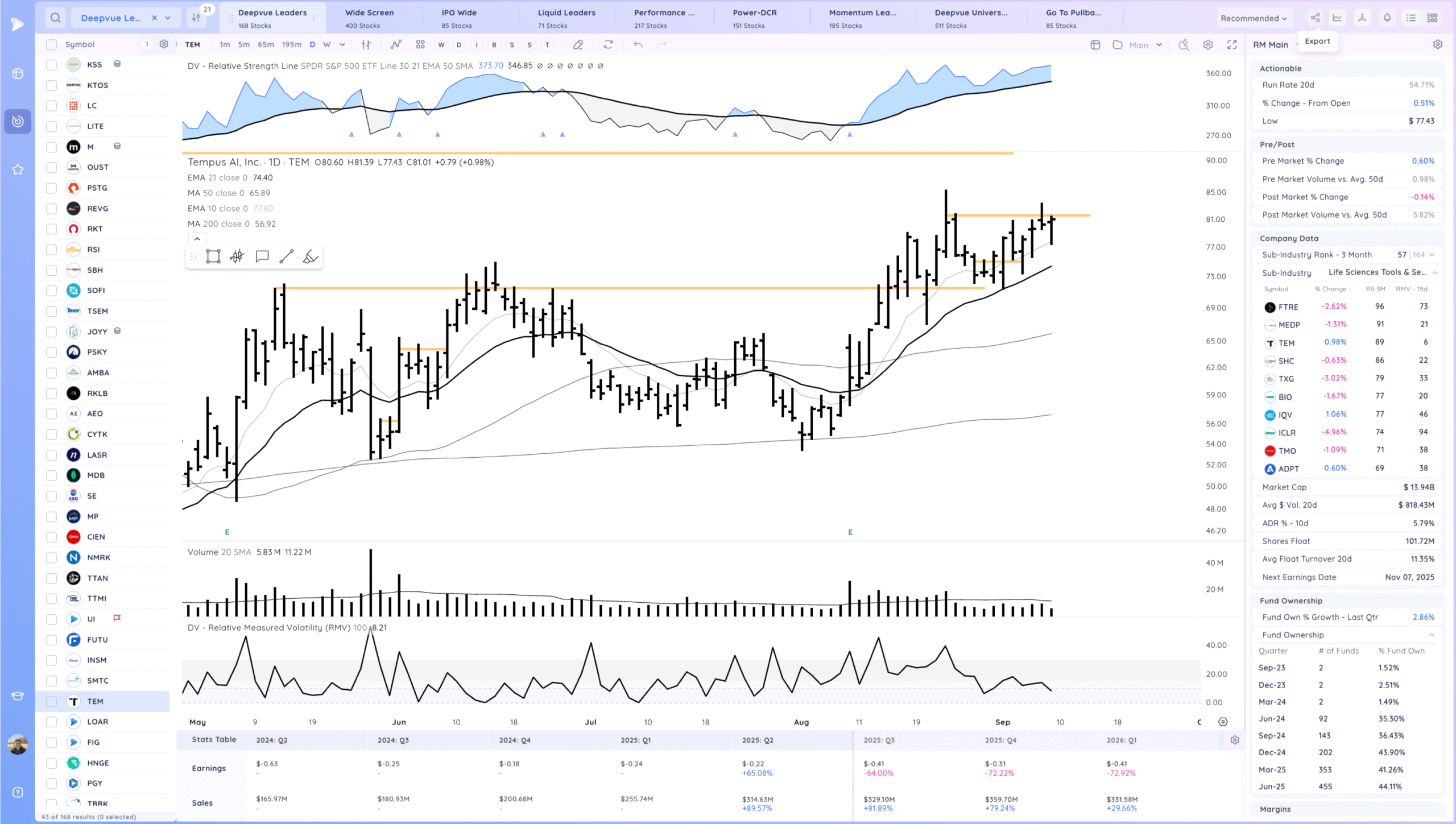Screen dimensions: 1456x824
Task: Open the bar chart type selector icon
Action: pyautogui.click(x=366, y=44)
